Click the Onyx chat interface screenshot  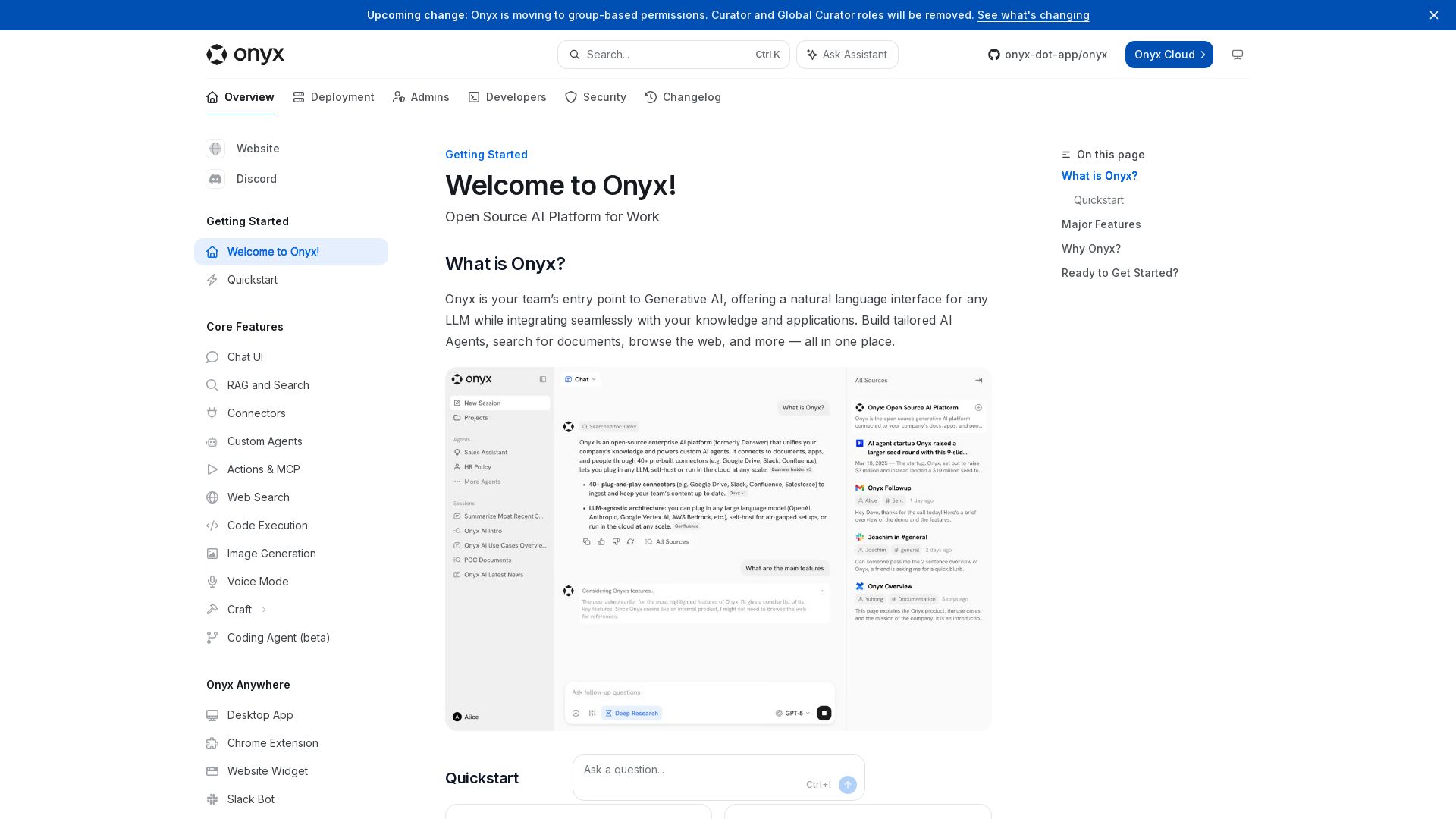click(x=718, y=549)
